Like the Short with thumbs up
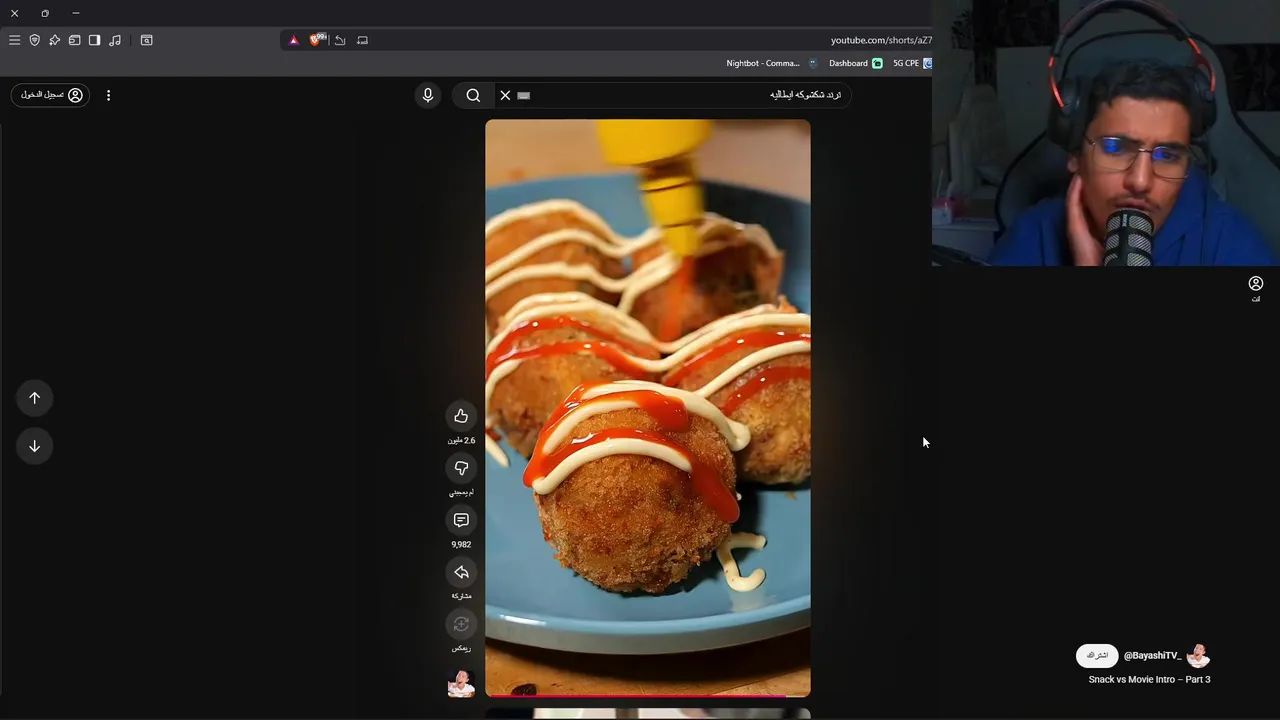 click(461, 416)
